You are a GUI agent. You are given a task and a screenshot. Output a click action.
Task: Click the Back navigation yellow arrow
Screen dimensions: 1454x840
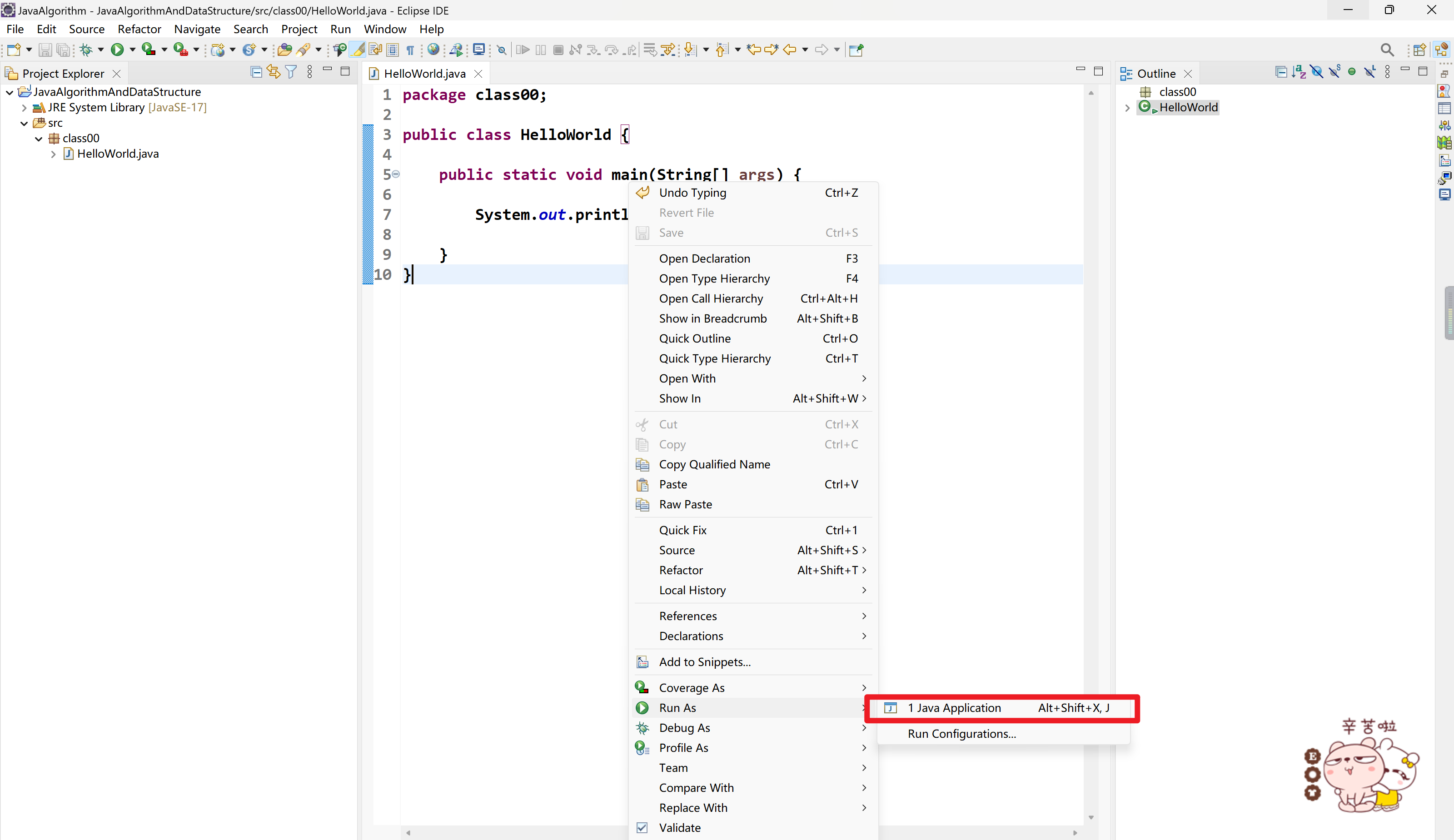(790, 50)
